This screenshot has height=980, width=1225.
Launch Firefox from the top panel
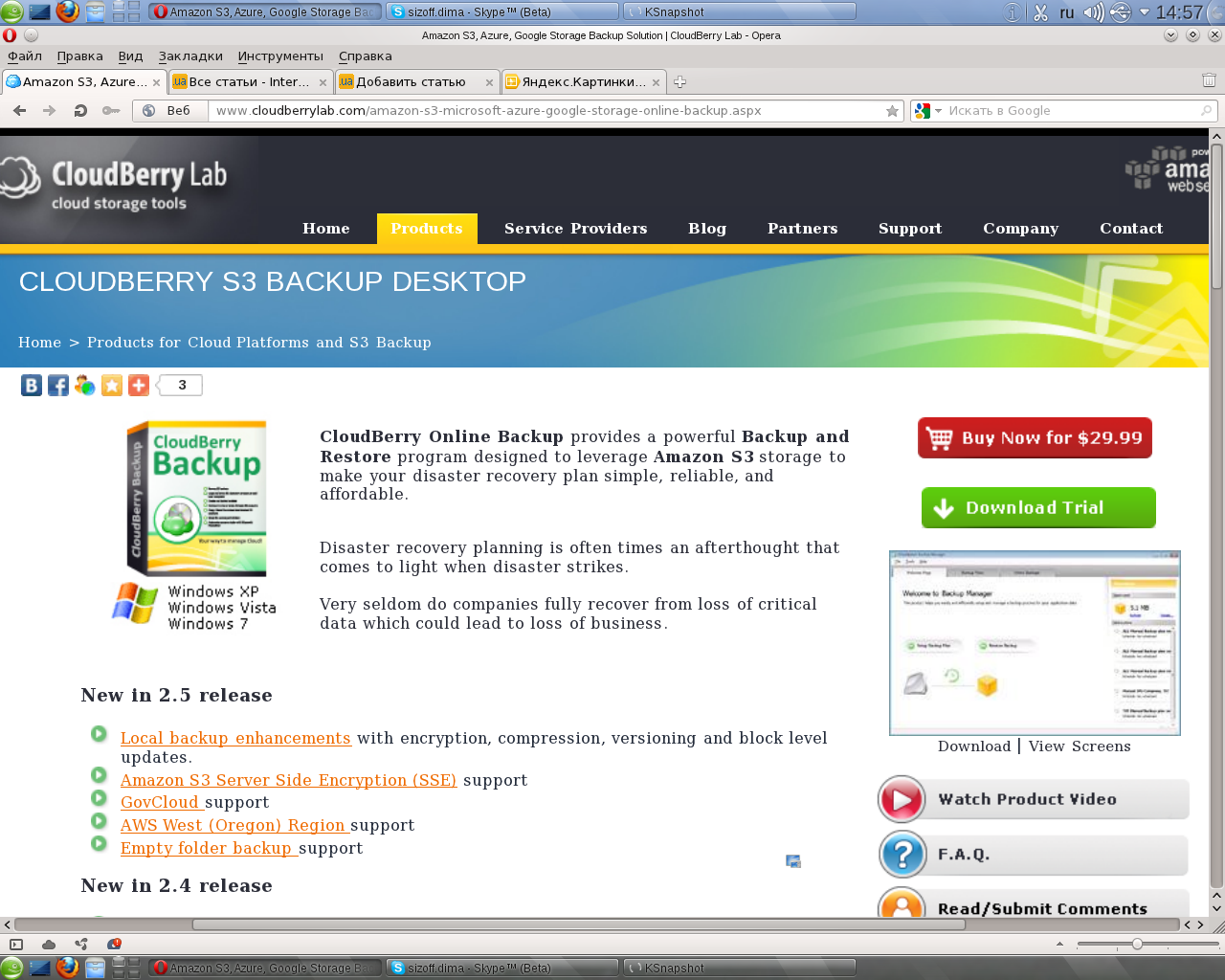(x=67, y=11)
